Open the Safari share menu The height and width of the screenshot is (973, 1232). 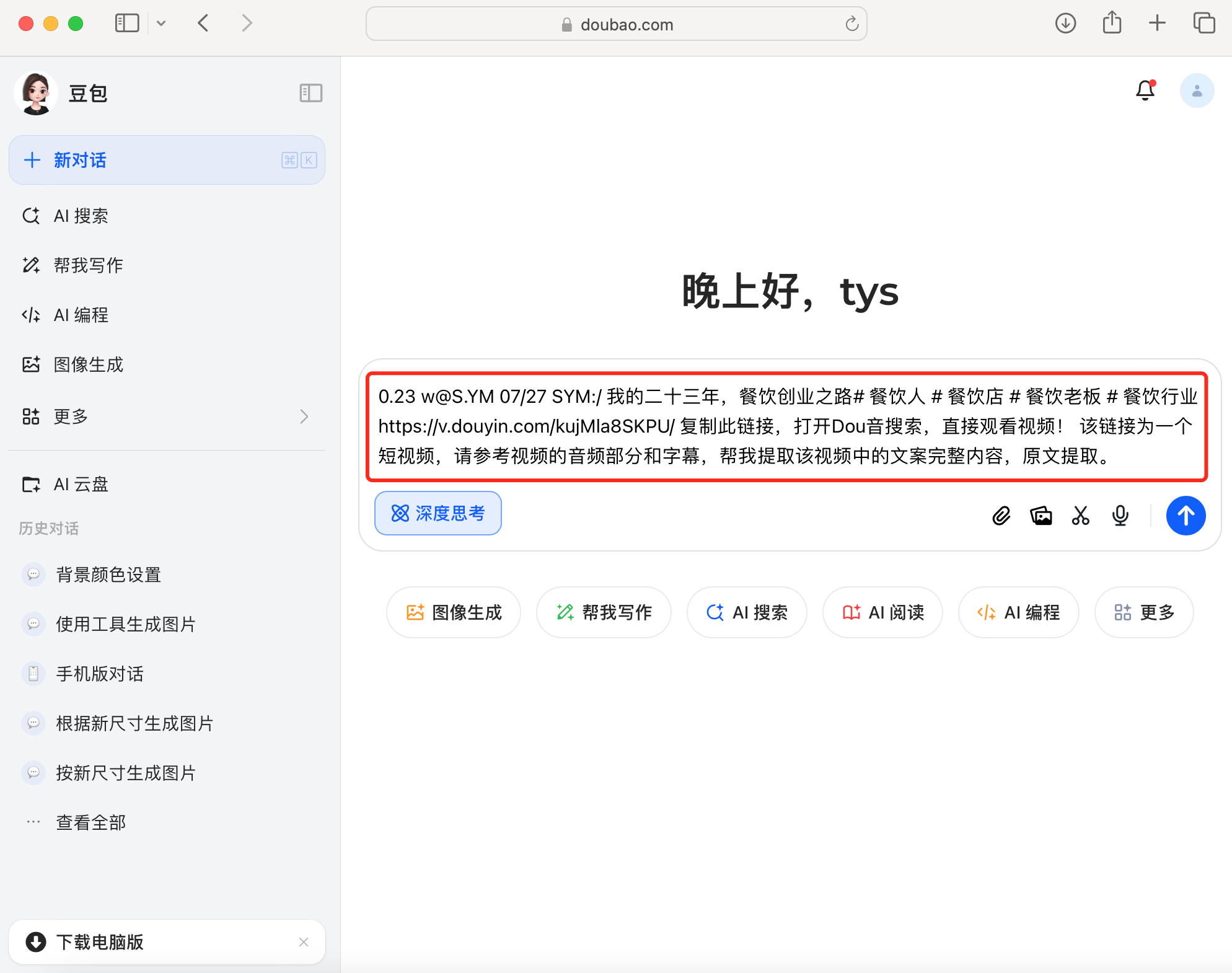pyautogui.click(x=1112, y=23)
